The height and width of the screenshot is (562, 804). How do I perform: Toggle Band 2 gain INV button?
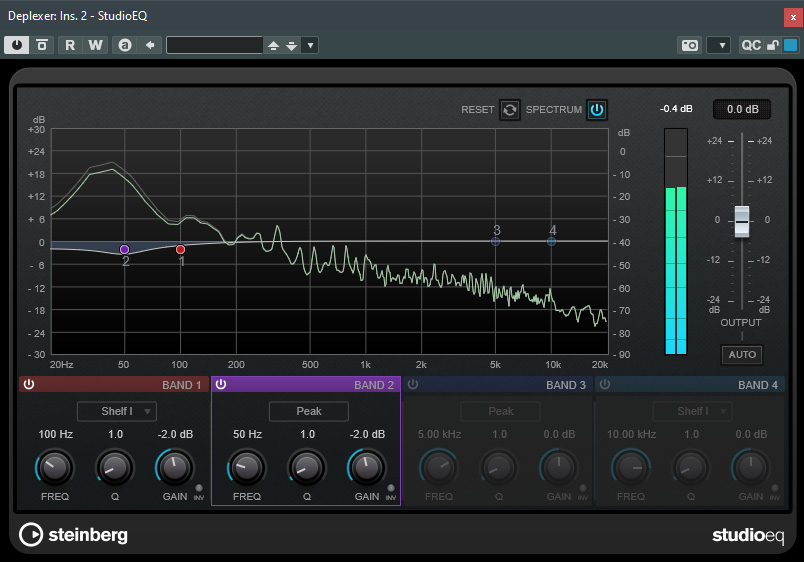pos(391,488)
